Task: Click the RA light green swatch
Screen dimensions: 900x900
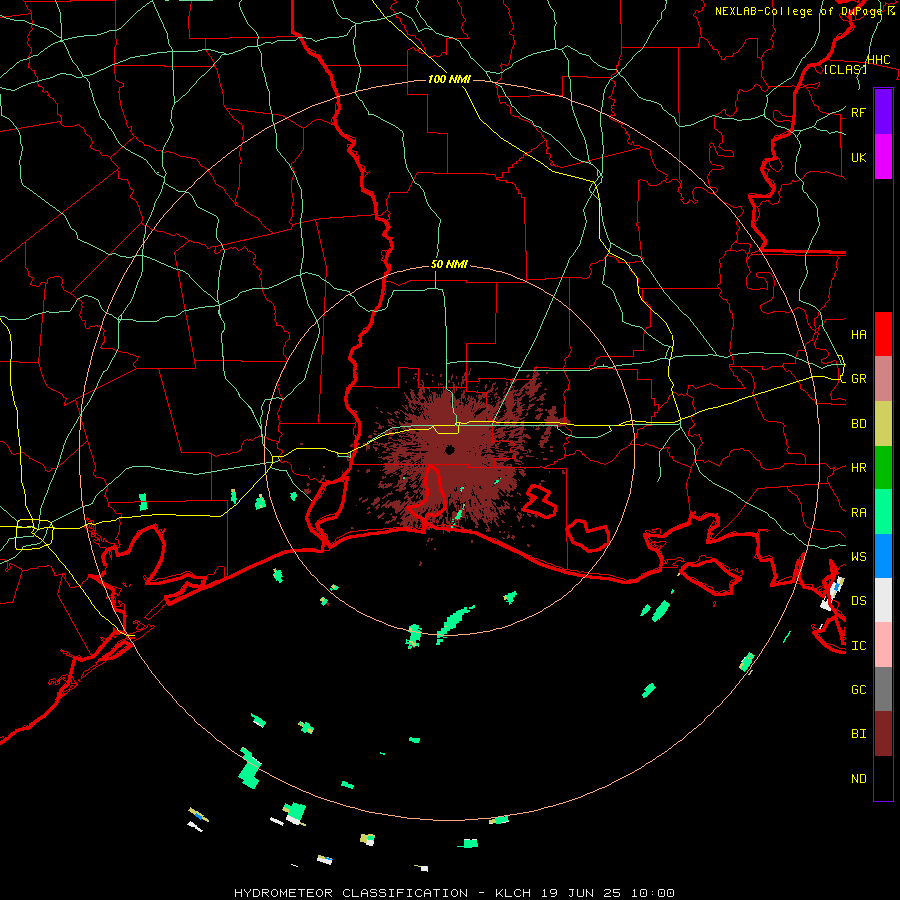Action: (x=883, y=512)
